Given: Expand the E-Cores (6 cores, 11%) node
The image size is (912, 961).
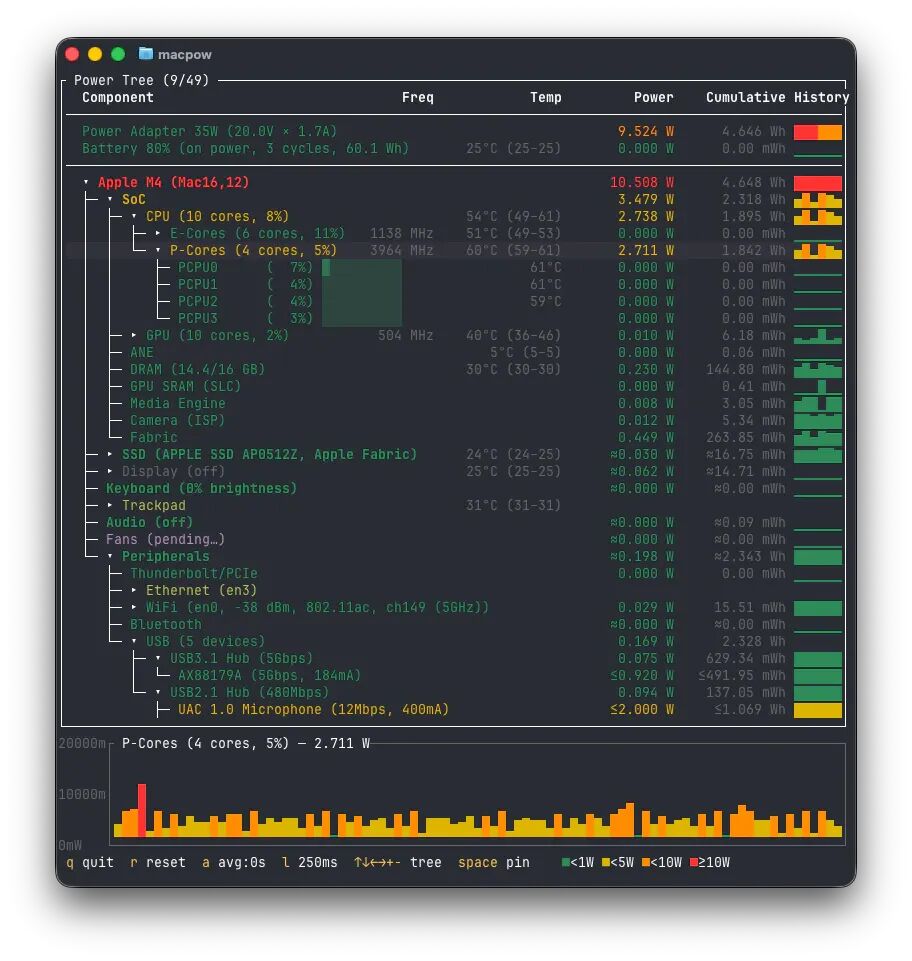Looking at the screenshot, I should [x=158, y=234].
